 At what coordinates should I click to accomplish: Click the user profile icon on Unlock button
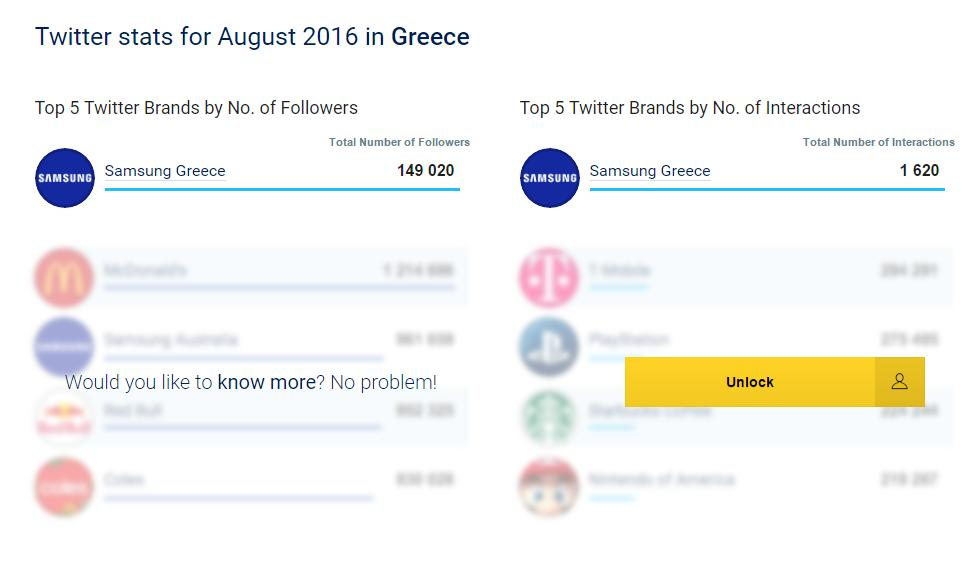[x=900, y=381]
